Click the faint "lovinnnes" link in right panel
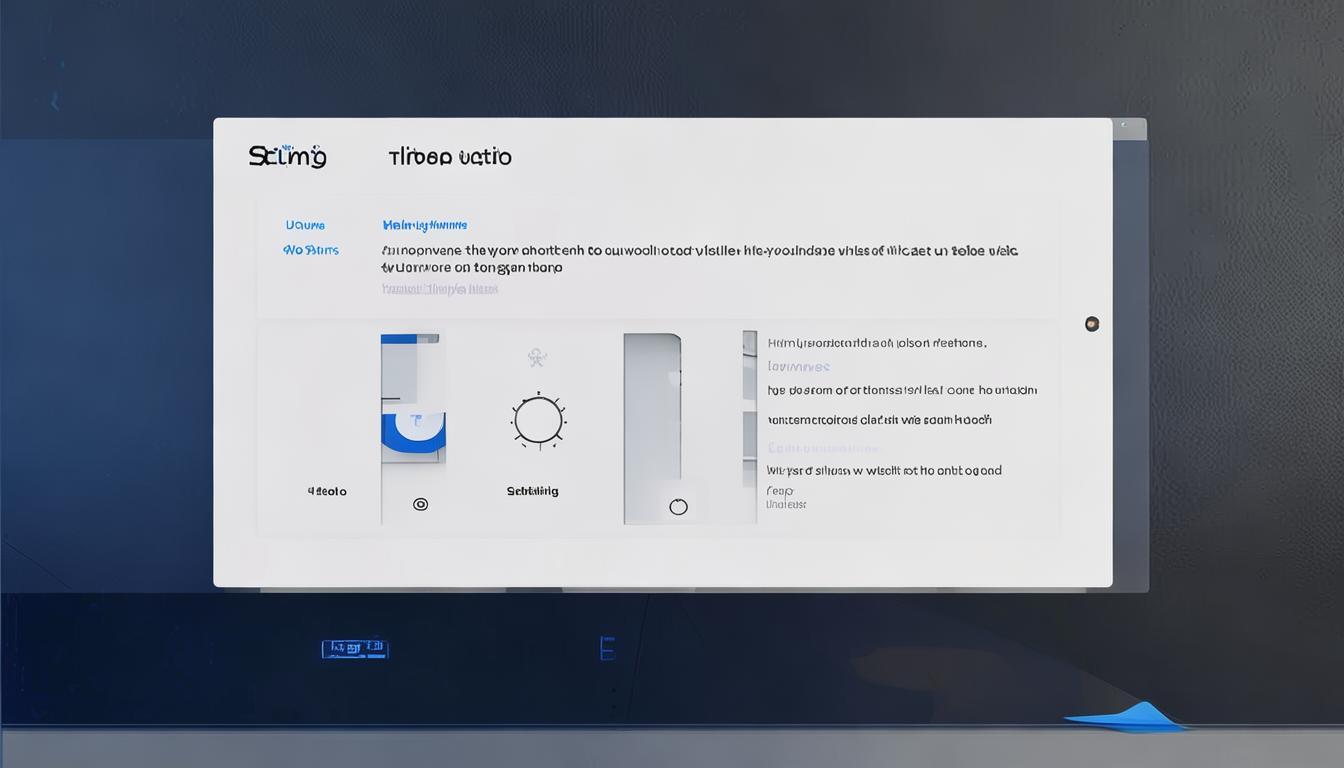The image size is (1344, 768). click(798, 367)
